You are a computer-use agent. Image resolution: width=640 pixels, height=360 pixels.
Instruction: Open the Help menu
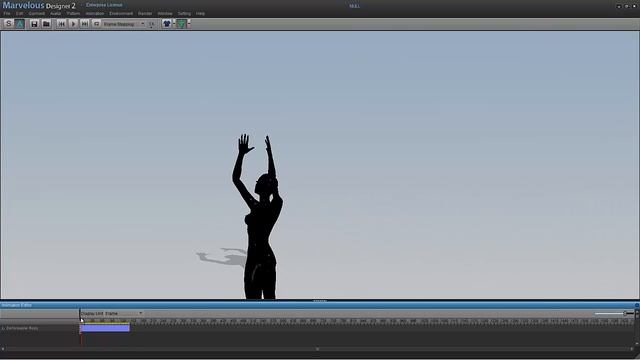pyautogui.click(x=200, y=13)
